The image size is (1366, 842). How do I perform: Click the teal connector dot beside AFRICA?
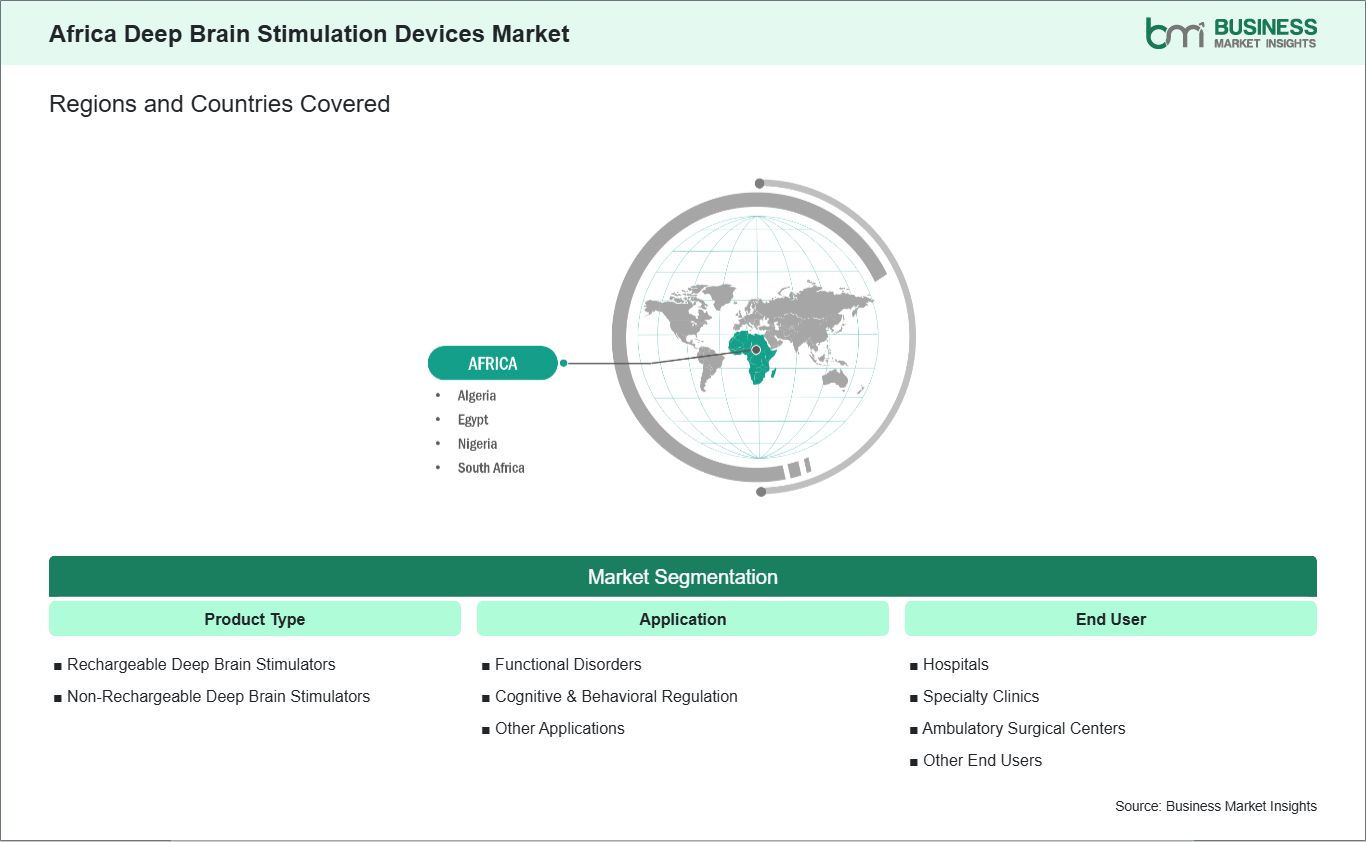pyautogui.click(x=564, y=363)
